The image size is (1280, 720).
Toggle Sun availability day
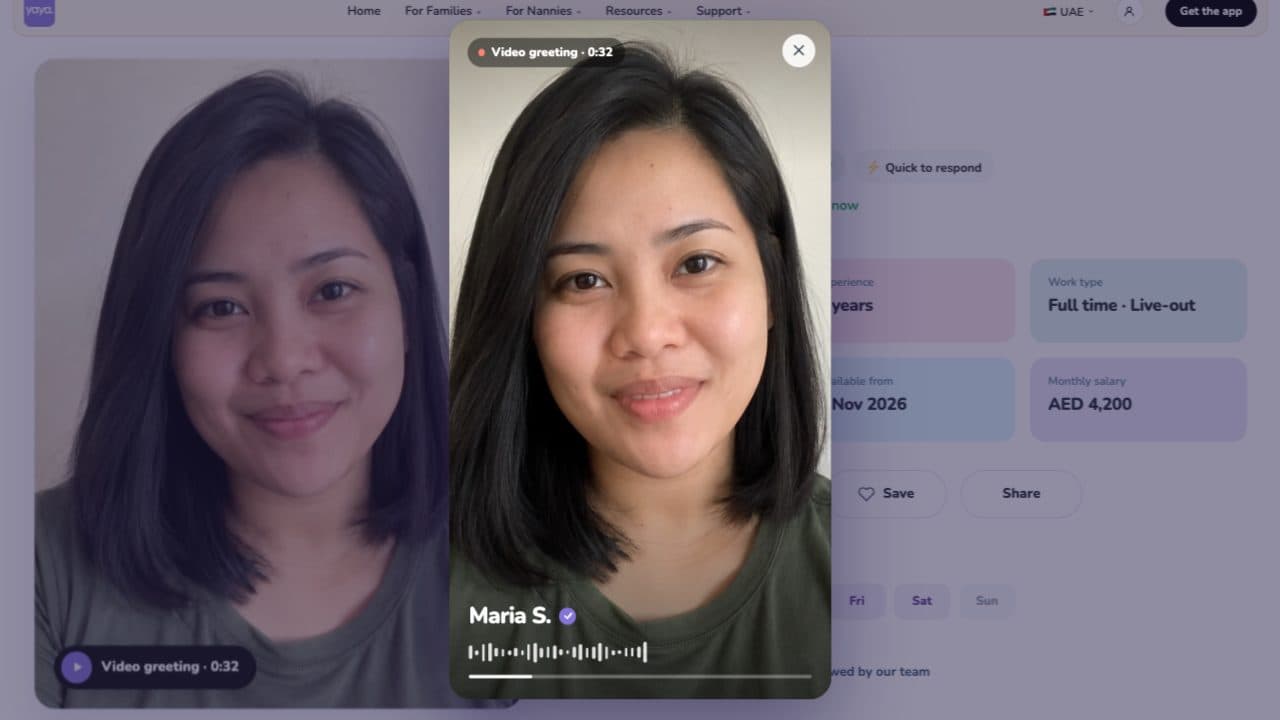987,601
